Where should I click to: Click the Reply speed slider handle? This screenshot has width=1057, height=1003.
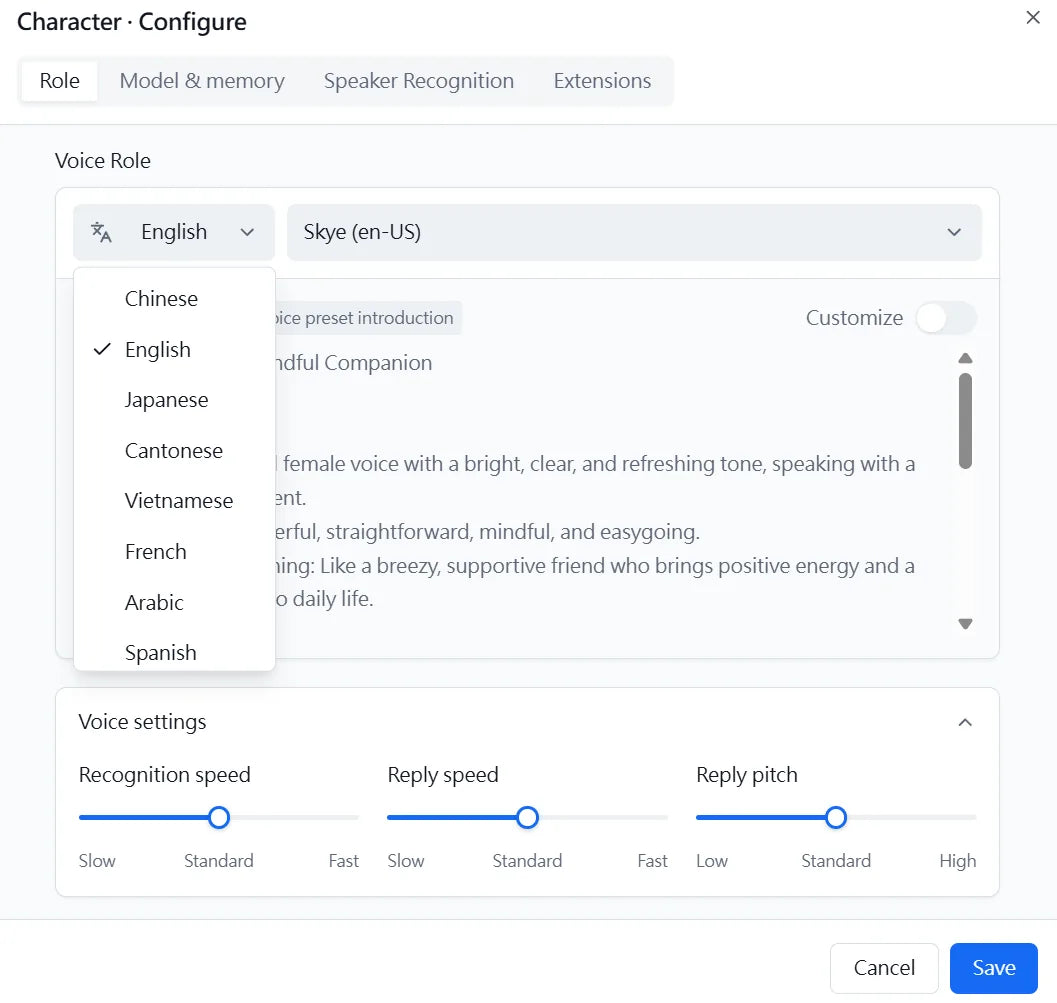[527, 817]
